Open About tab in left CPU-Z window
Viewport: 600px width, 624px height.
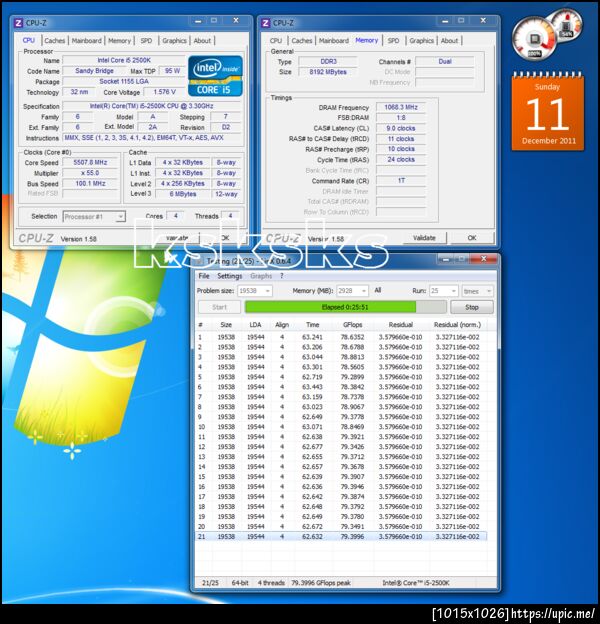(x=202, y=41)
